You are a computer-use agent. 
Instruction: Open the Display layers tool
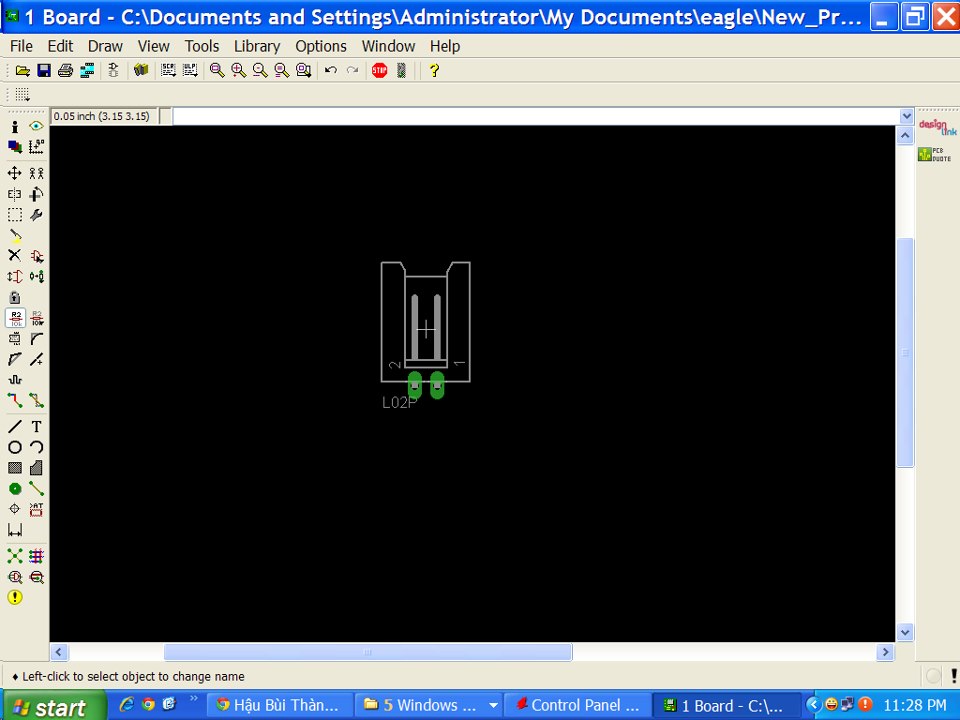tap(15, 147)
